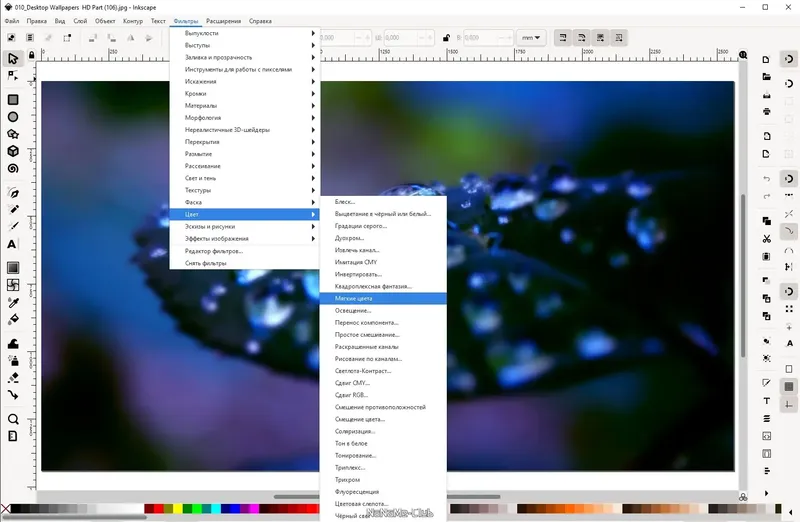Activate the Eraser tool

[x=13, y=378]
